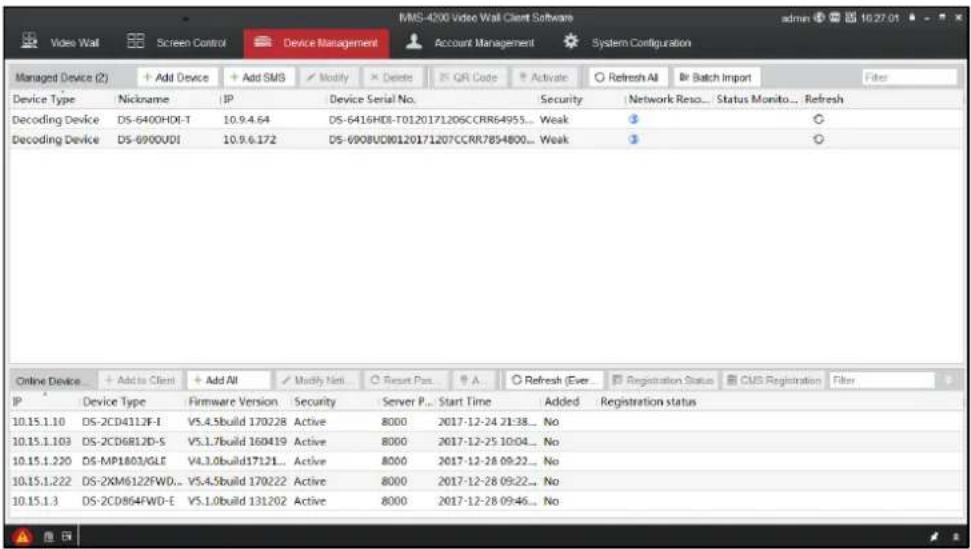The height and width of the screenshot is (549, 971).
Task: Select online device 10.15.1.220 row
Action: coord(485,462)
